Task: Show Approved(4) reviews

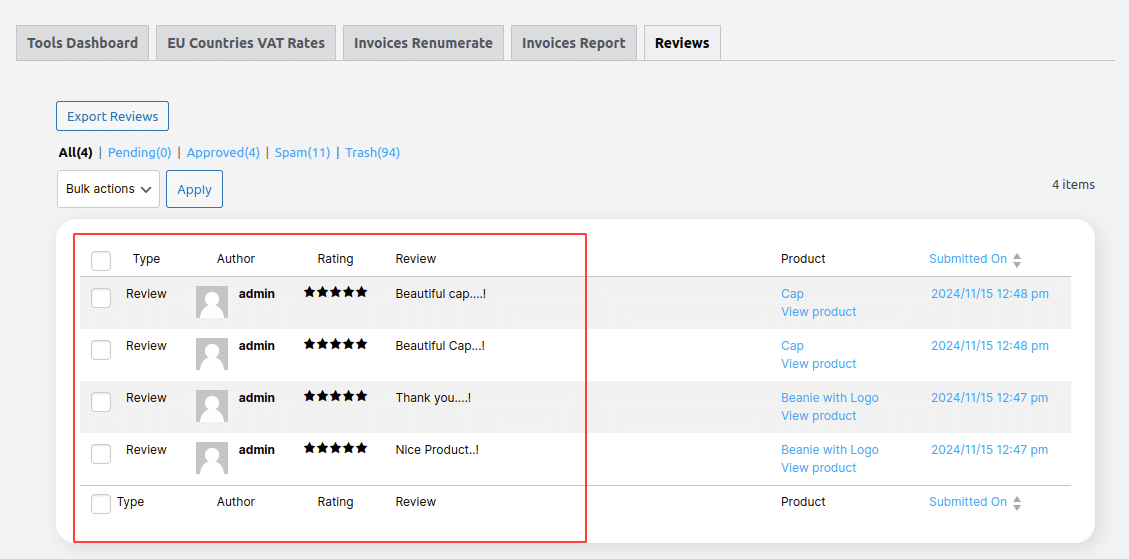Action: click(223, 153)
